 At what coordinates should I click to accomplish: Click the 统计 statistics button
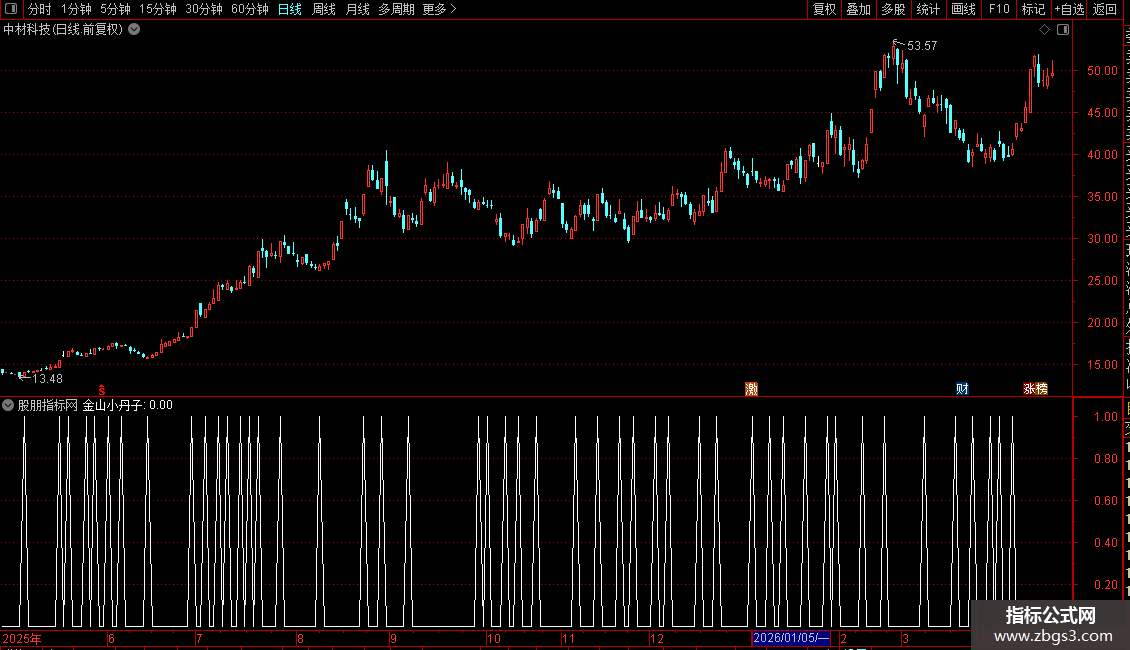pyautogui.click(x=927, y=9)
